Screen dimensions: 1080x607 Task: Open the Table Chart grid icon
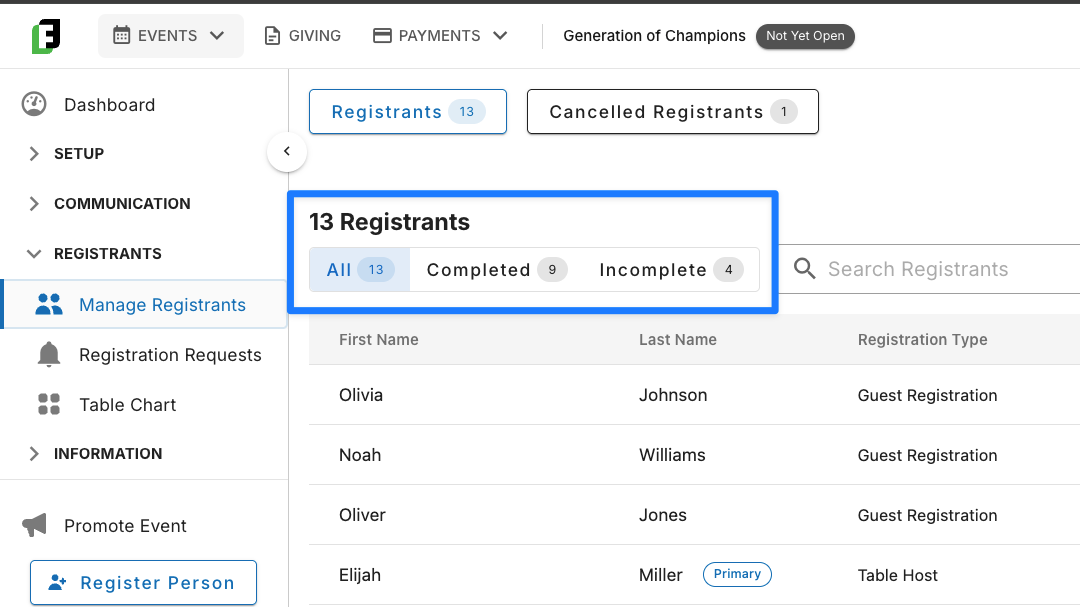(49, 404)
